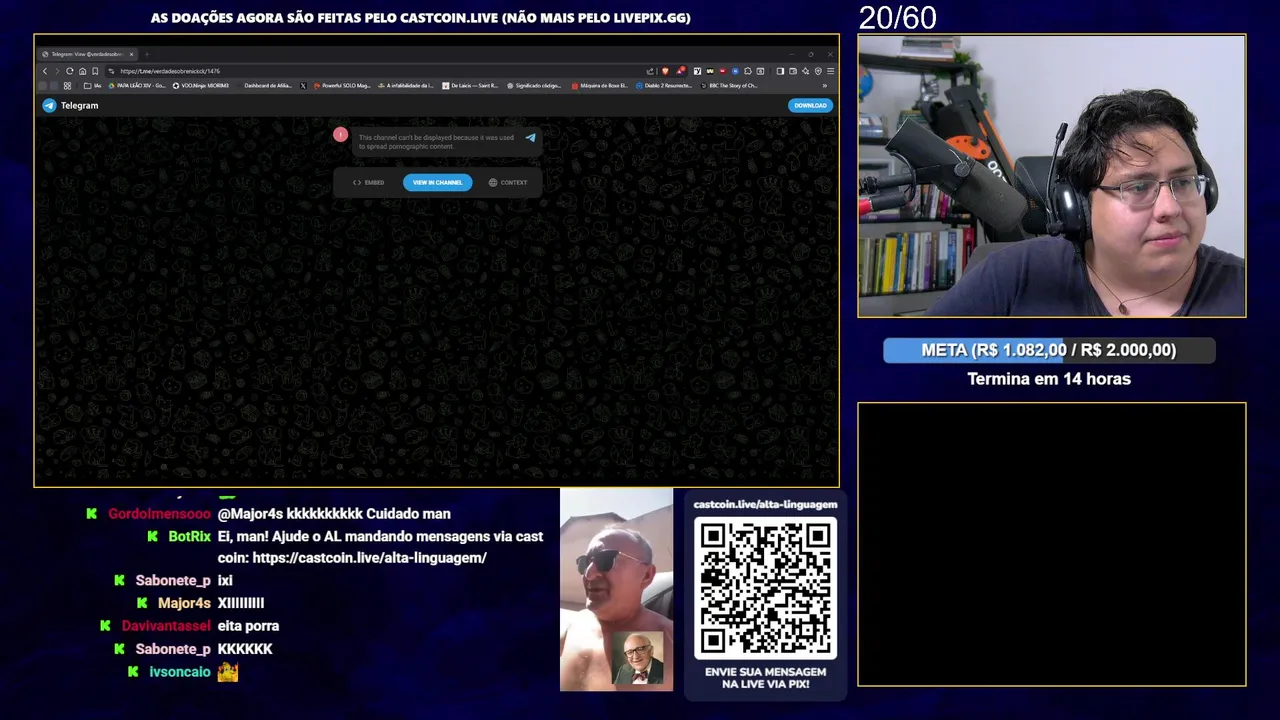Click 'Termina em 14 horas' text

point(1049,379)
